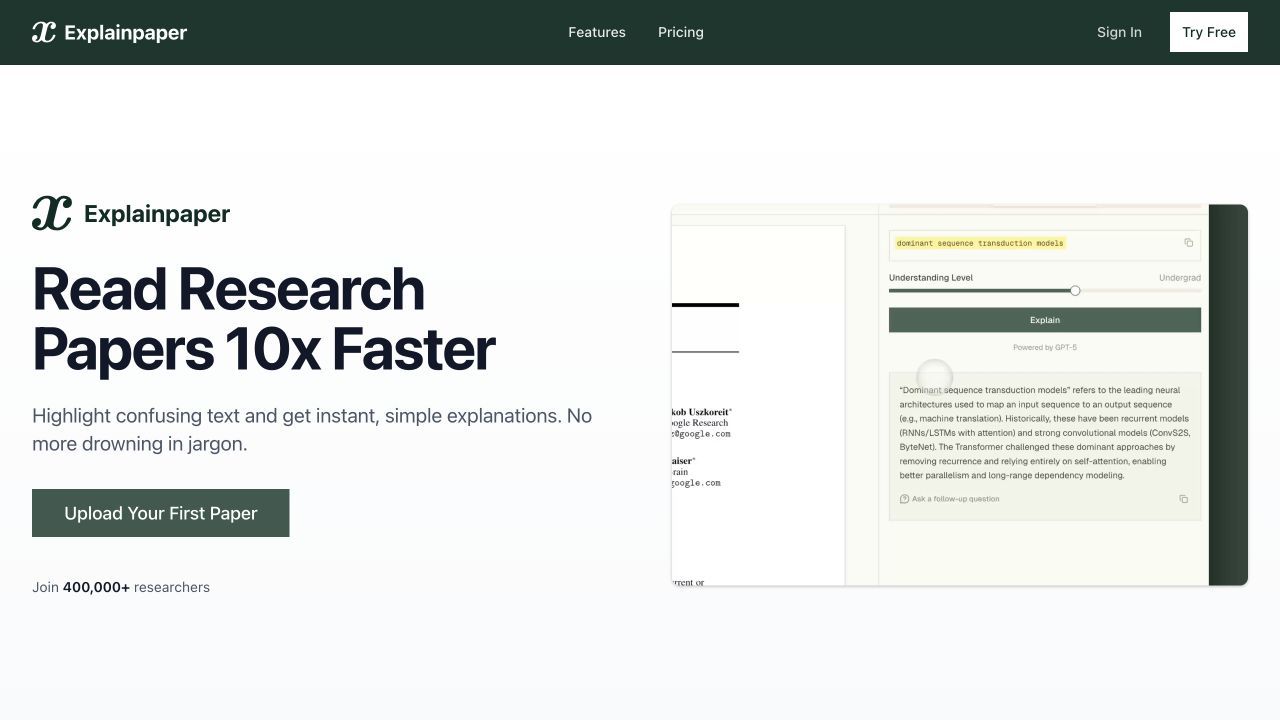Click the Explainpaper logo icon in header

(x=44, y=32)
